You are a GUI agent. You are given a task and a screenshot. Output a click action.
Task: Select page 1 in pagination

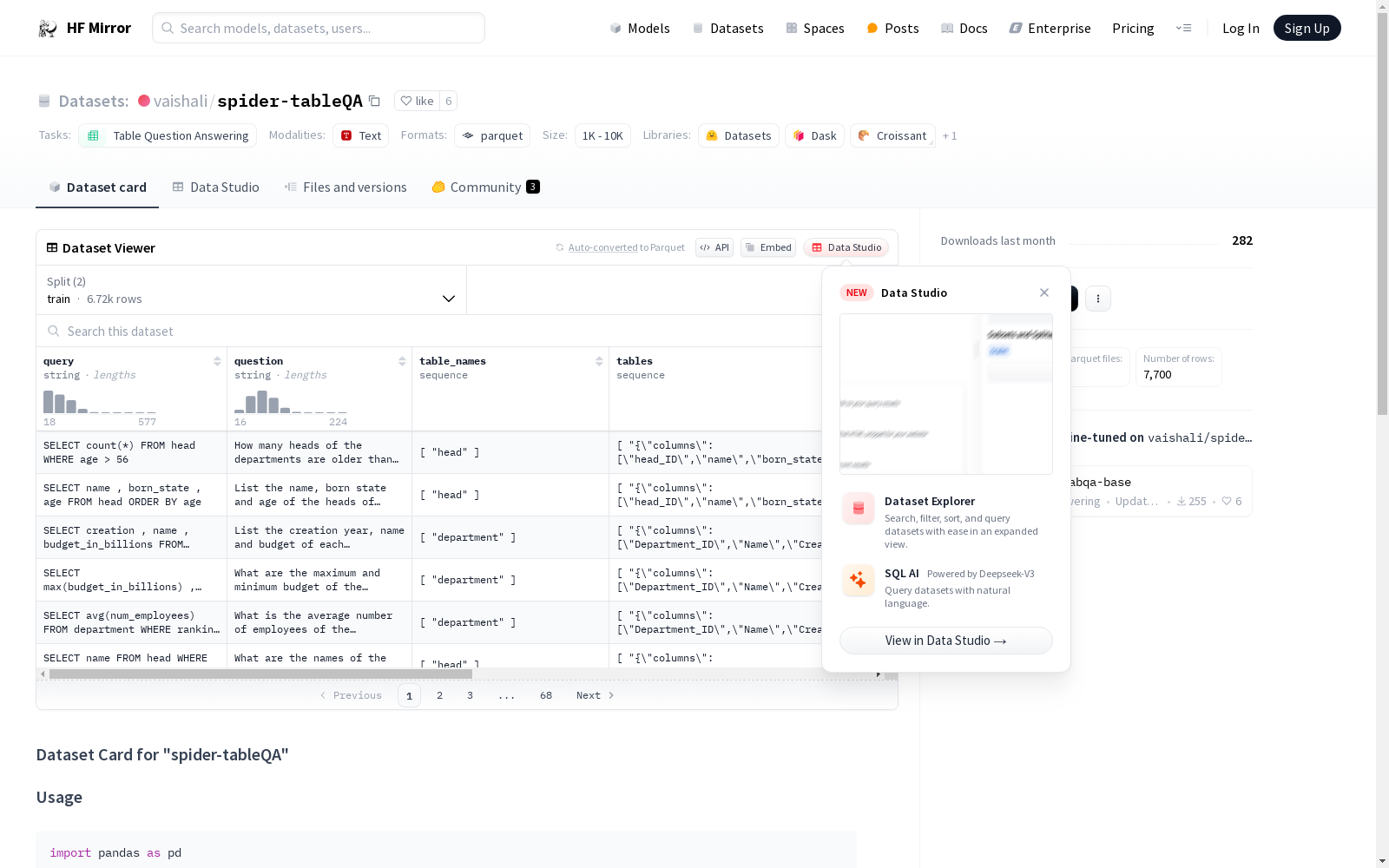[x=409, y=695]
